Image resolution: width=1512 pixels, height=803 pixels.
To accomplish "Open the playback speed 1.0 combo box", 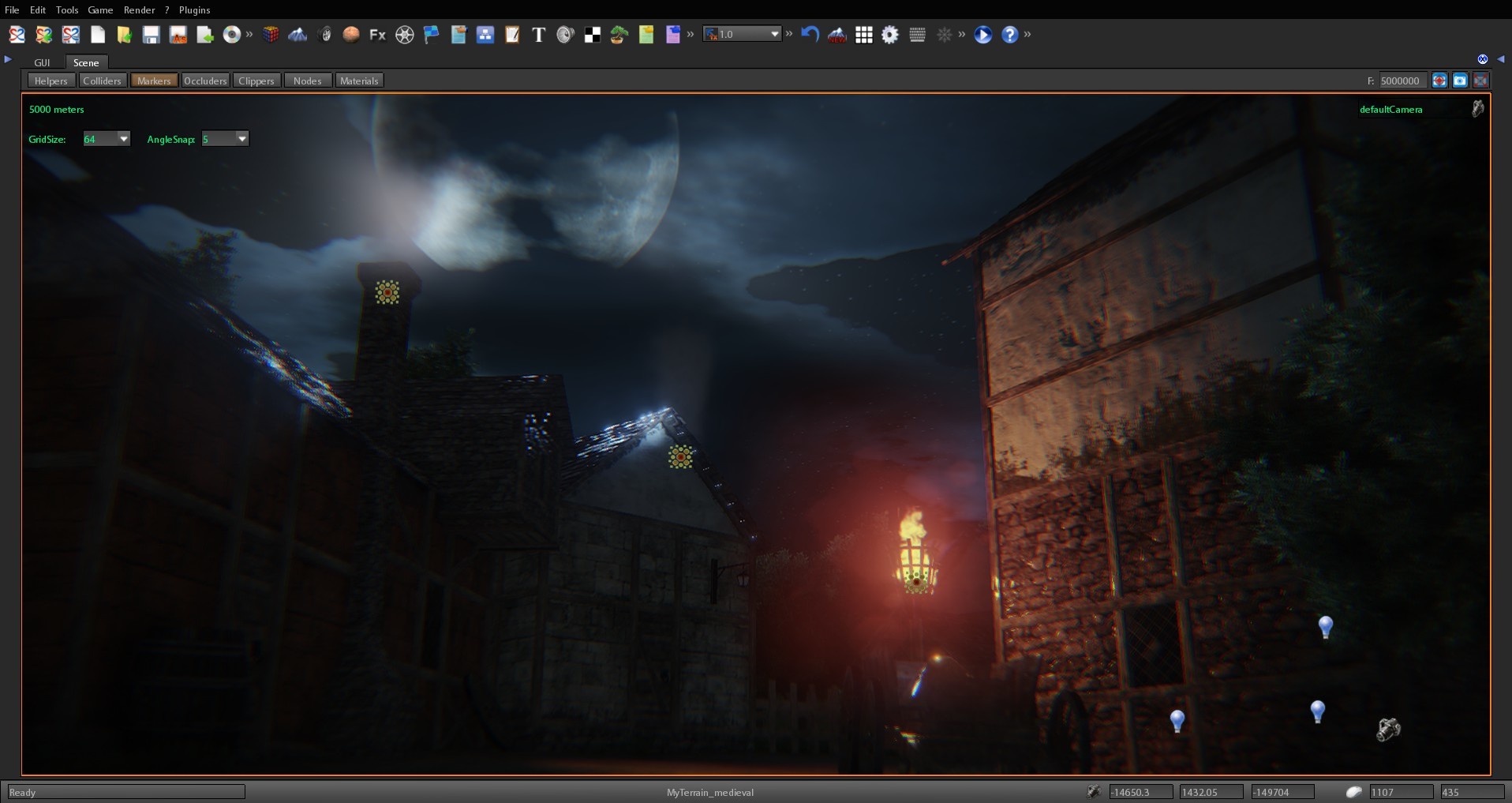I will tap(740, 34).
